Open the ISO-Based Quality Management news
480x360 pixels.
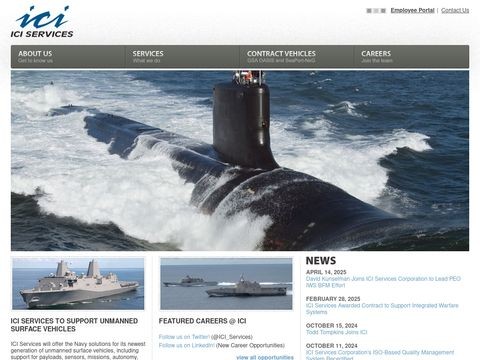(x=380, y=355)
